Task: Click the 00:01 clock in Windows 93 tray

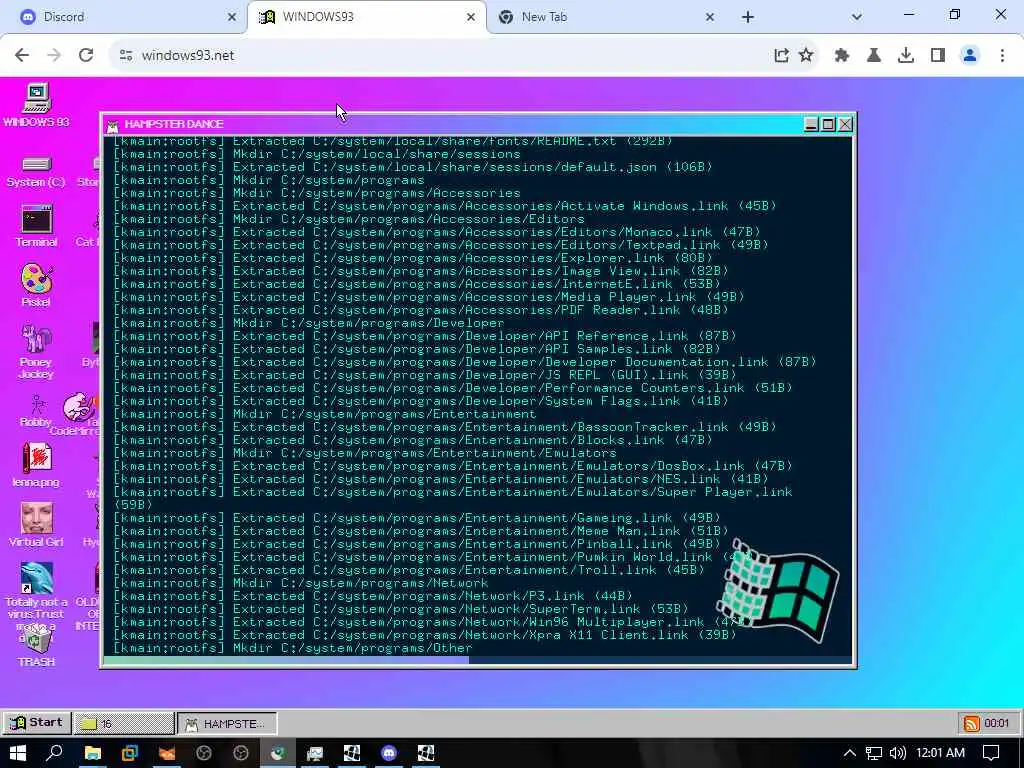Action: point(997,723)
